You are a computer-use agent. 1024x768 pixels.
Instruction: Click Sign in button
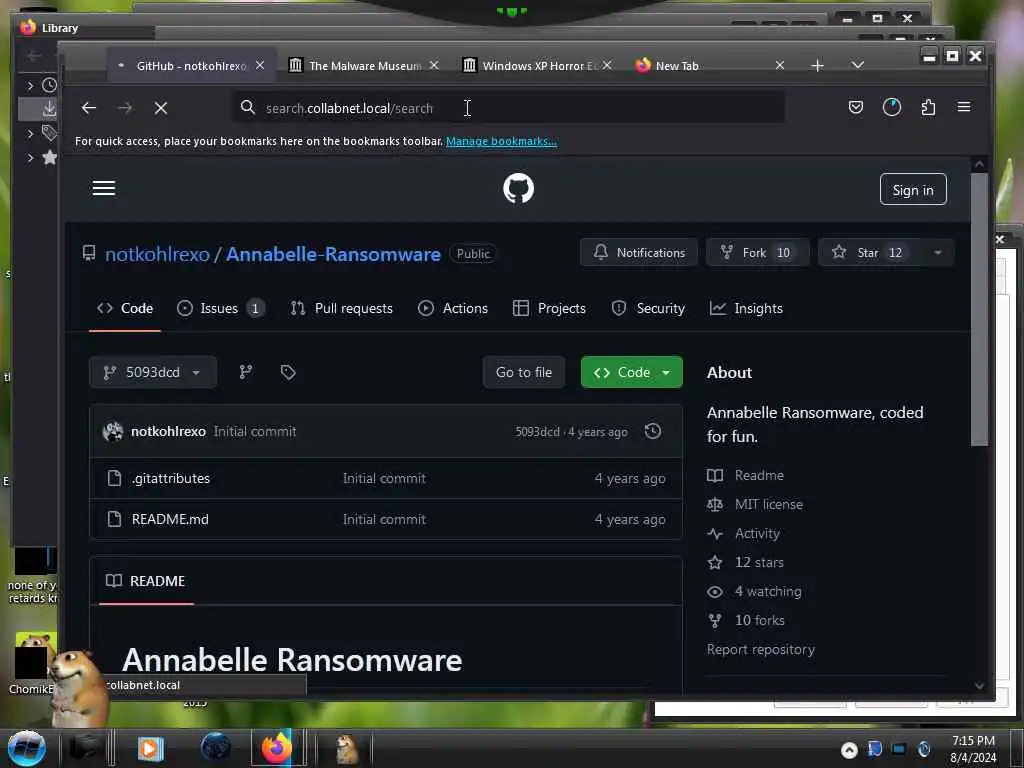coord(913,189)
